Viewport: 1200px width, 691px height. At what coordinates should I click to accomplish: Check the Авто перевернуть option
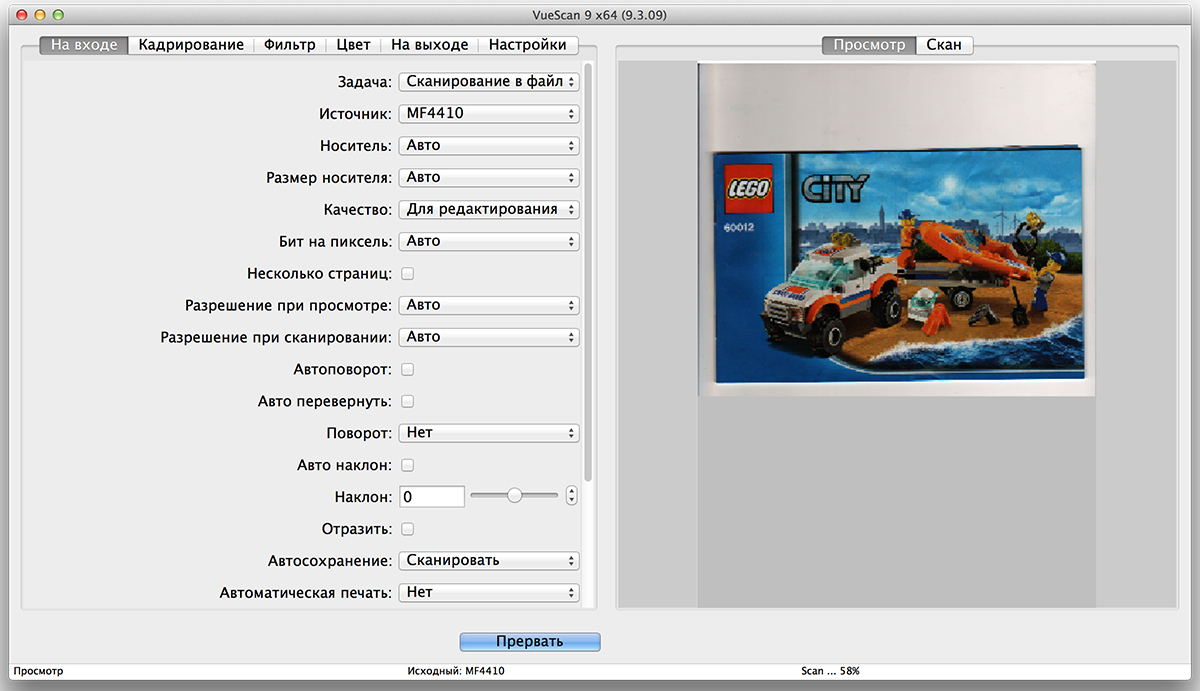pos(408,401)
